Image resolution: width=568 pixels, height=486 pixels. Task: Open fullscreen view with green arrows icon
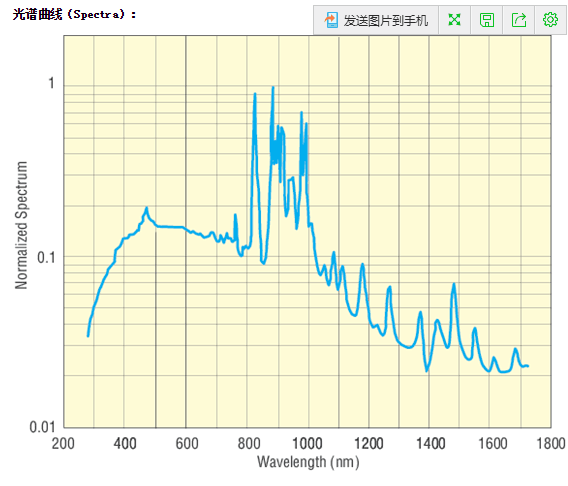click(454, 20)
